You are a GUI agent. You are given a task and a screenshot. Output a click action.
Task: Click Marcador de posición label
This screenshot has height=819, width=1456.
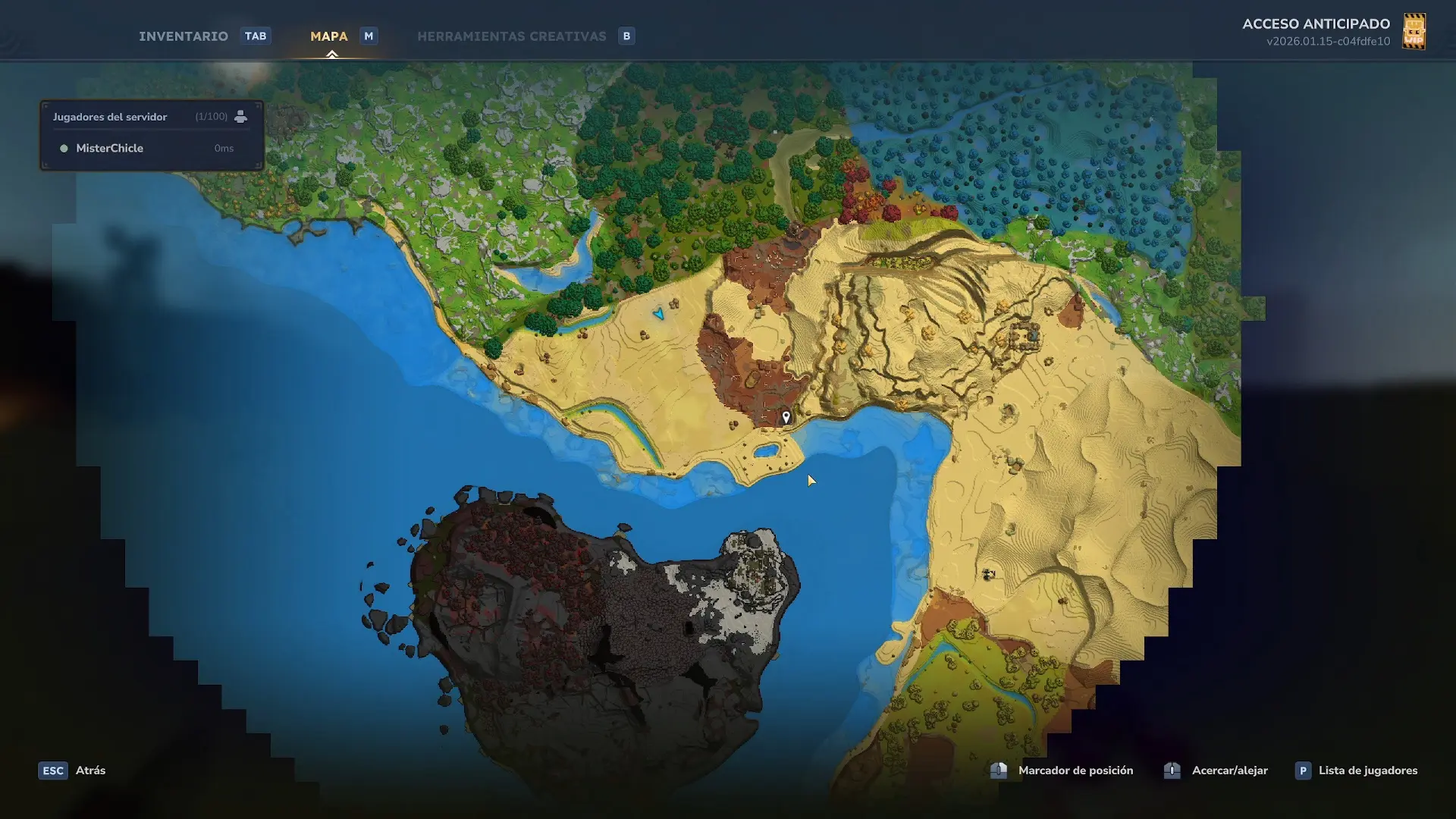pyautogui.click(x=1075, y=770)
